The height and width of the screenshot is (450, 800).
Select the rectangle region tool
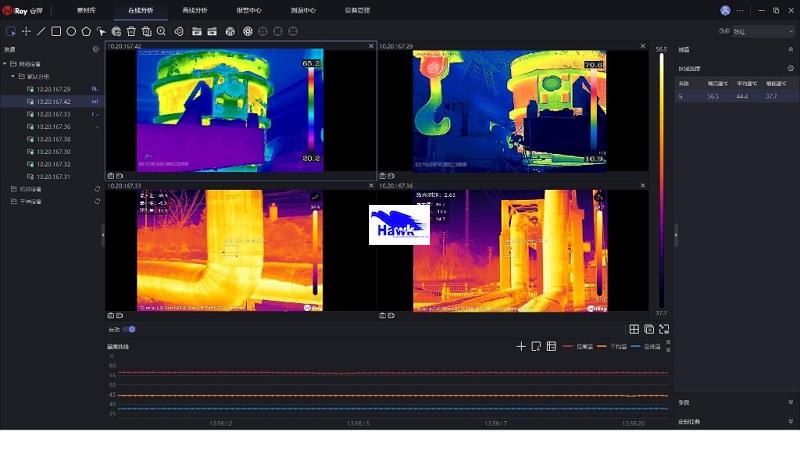pos(56,31)
